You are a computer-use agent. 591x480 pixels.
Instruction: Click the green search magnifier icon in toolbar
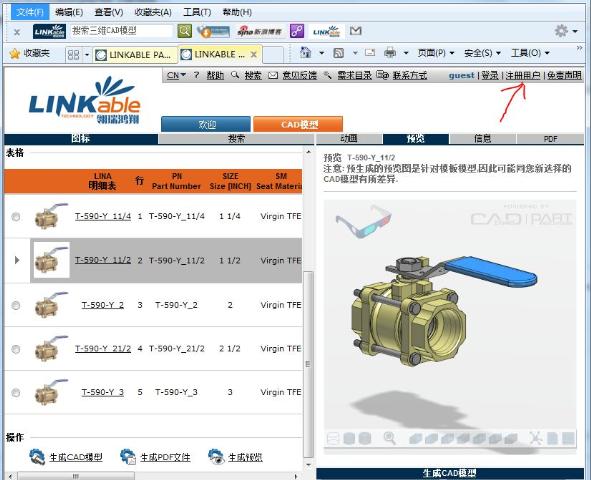[184, 31]
